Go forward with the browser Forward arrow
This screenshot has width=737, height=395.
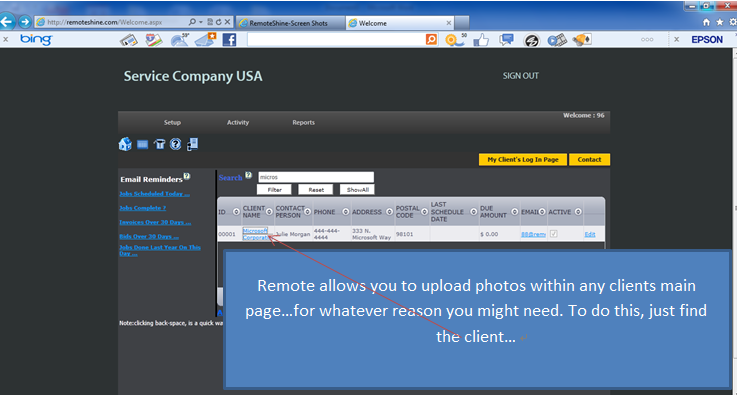tap(25, 22)
